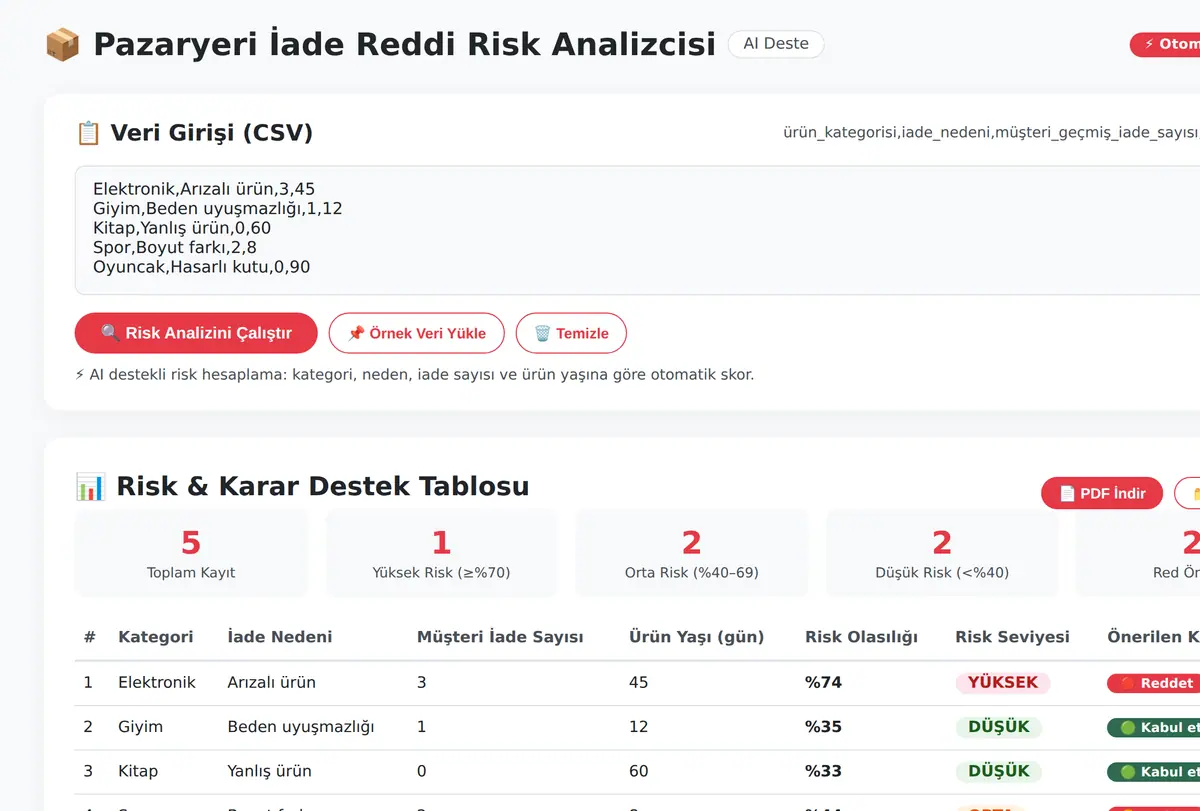Run Risk Analizini Çalıştır button
1200x811 pixels.
tap(196, 333)
